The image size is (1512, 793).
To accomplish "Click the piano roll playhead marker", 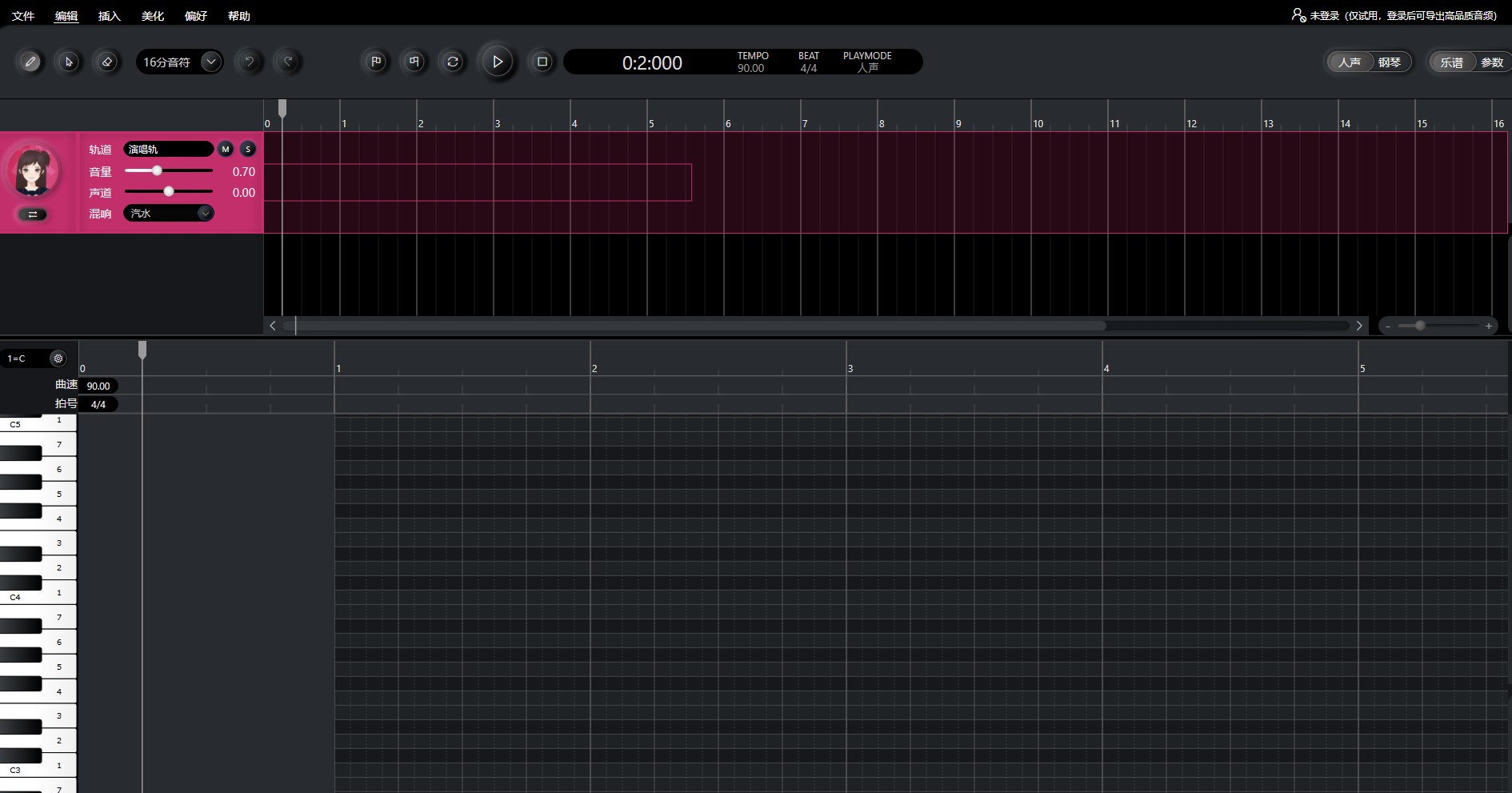I will [142, 350].
